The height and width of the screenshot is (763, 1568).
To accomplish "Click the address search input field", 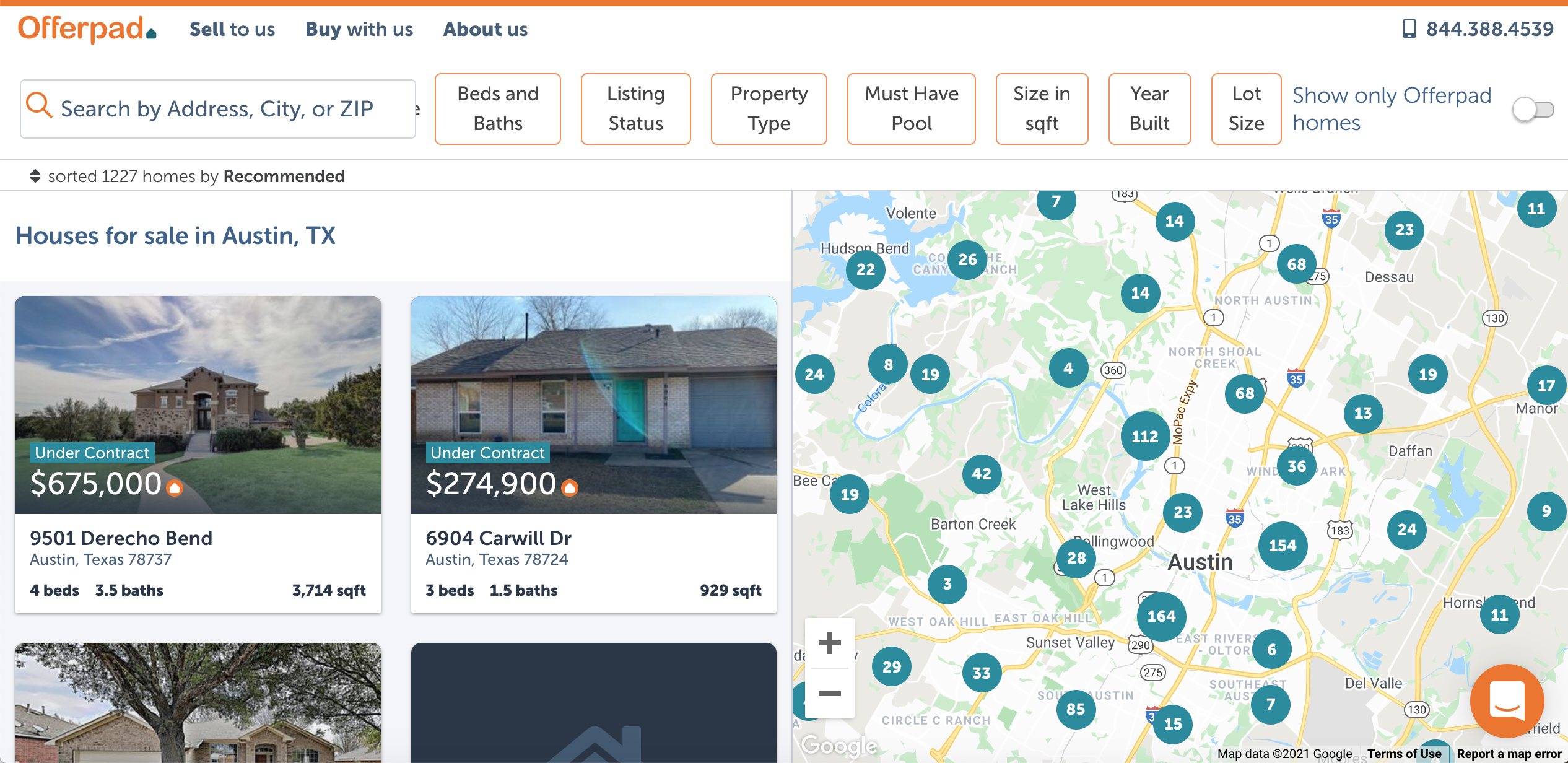I will click(217, 108).
